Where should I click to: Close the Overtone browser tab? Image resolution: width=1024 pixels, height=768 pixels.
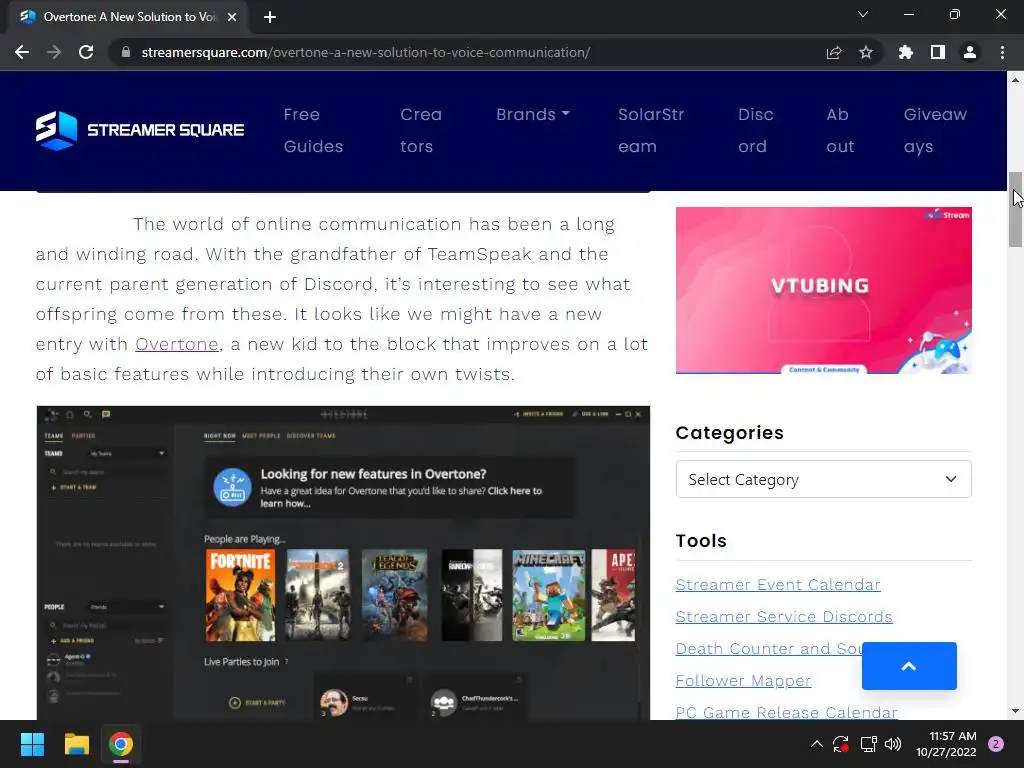232,17
